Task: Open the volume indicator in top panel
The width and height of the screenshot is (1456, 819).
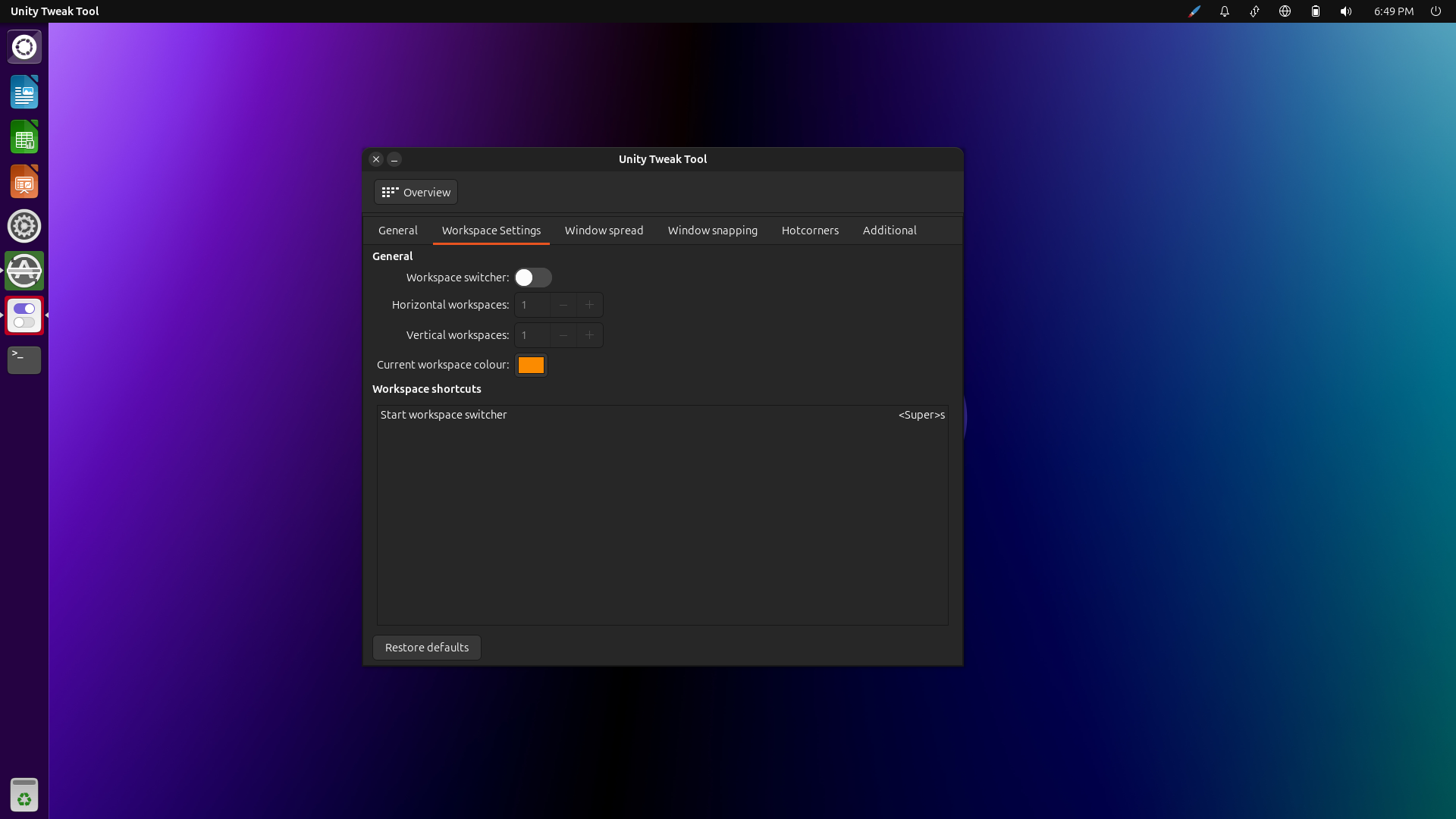Action: 1346,11
